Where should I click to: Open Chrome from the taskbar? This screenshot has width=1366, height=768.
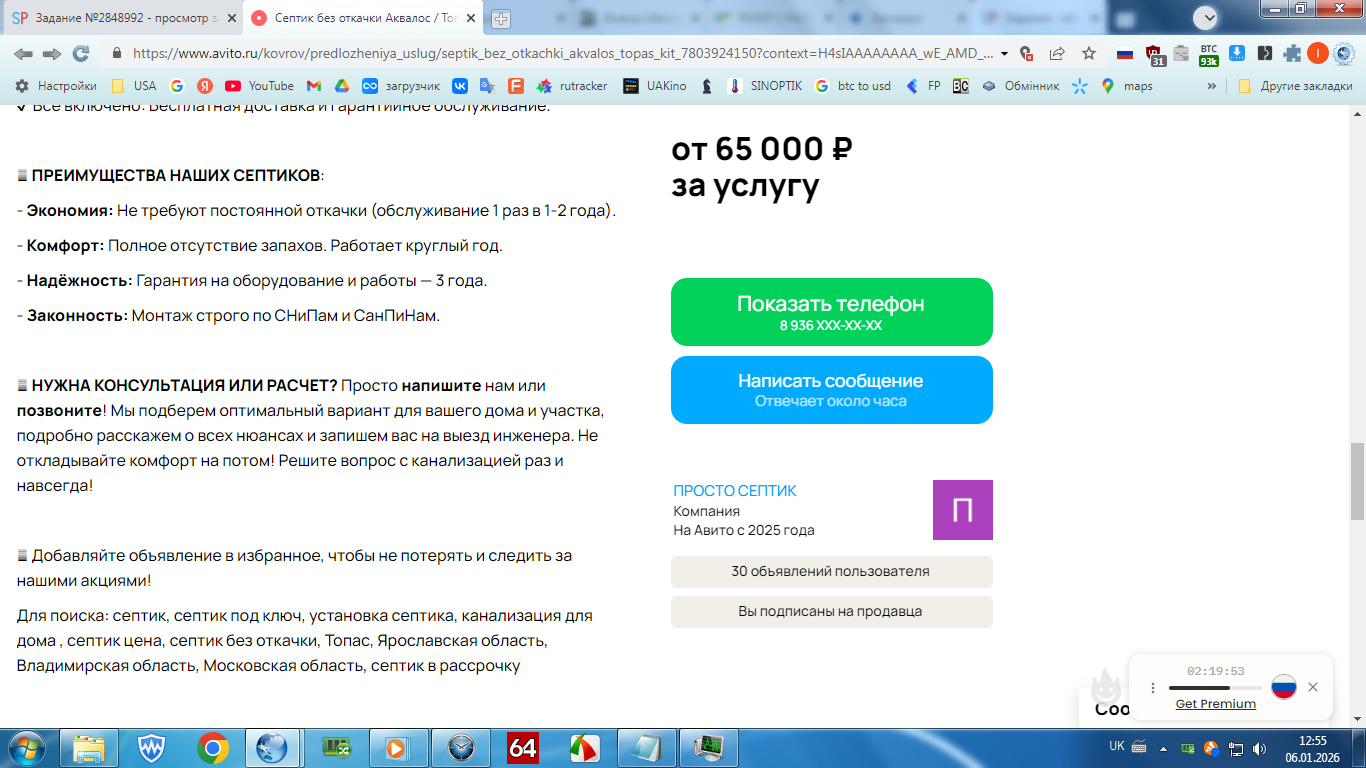click(x=212, y=748)
